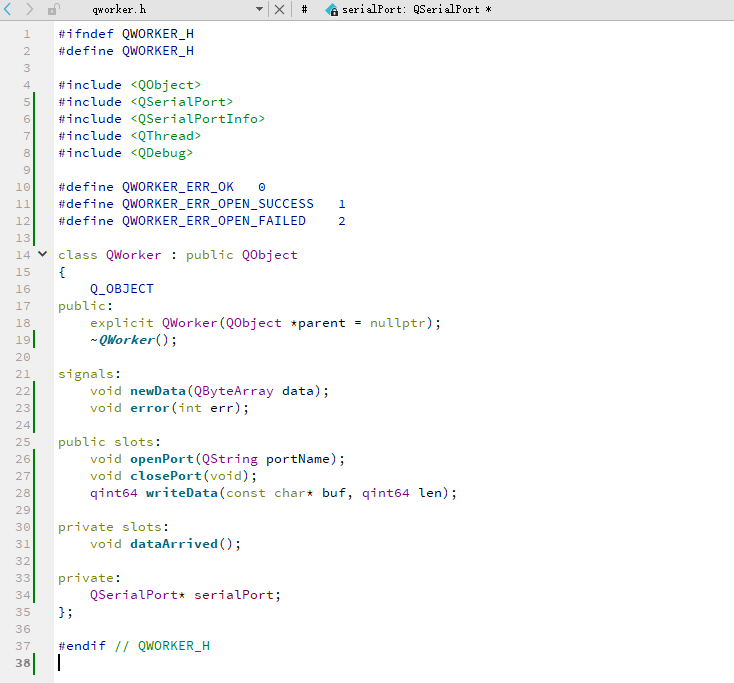Image resolution: width=734 pixels, height=683 pixels.
Task: Go forward to next location arrow
Action: coord(29,9)
